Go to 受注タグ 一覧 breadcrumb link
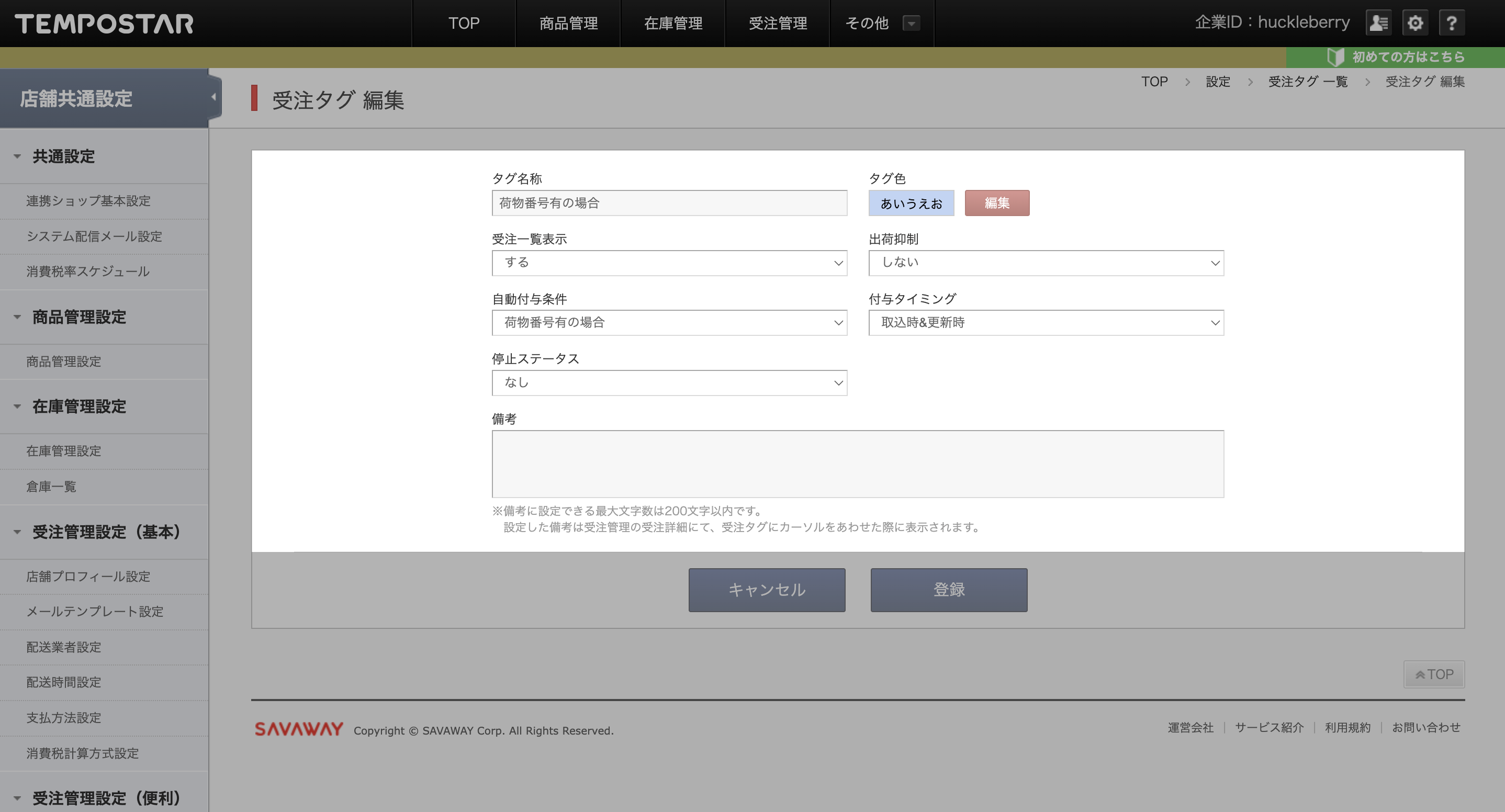 [1308, 81]
